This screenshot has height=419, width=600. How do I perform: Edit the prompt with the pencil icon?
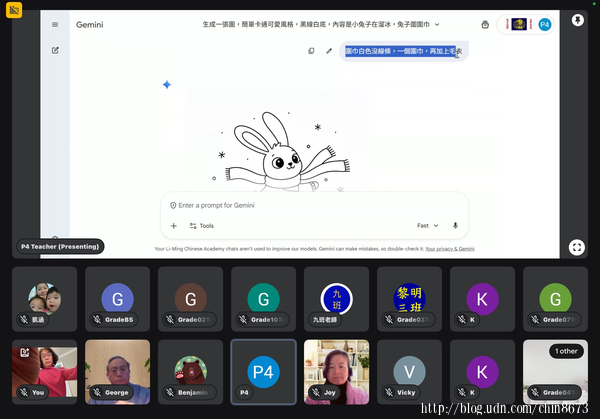(329, 51)
